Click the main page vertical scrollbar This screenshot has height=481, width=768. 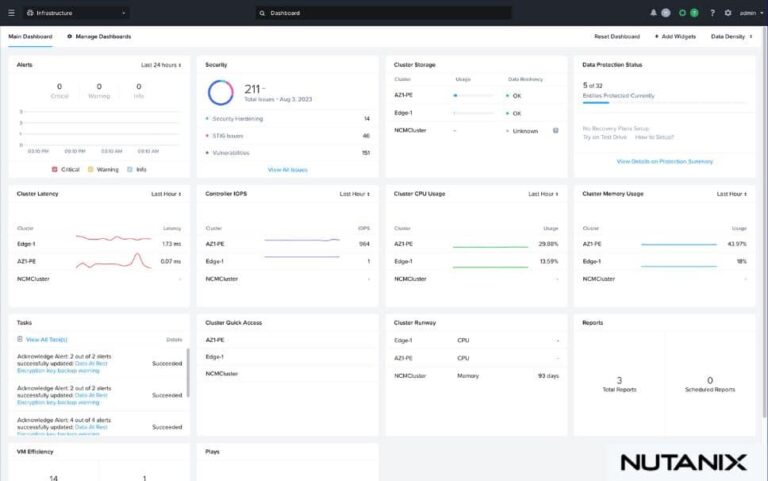coord(765,223)
